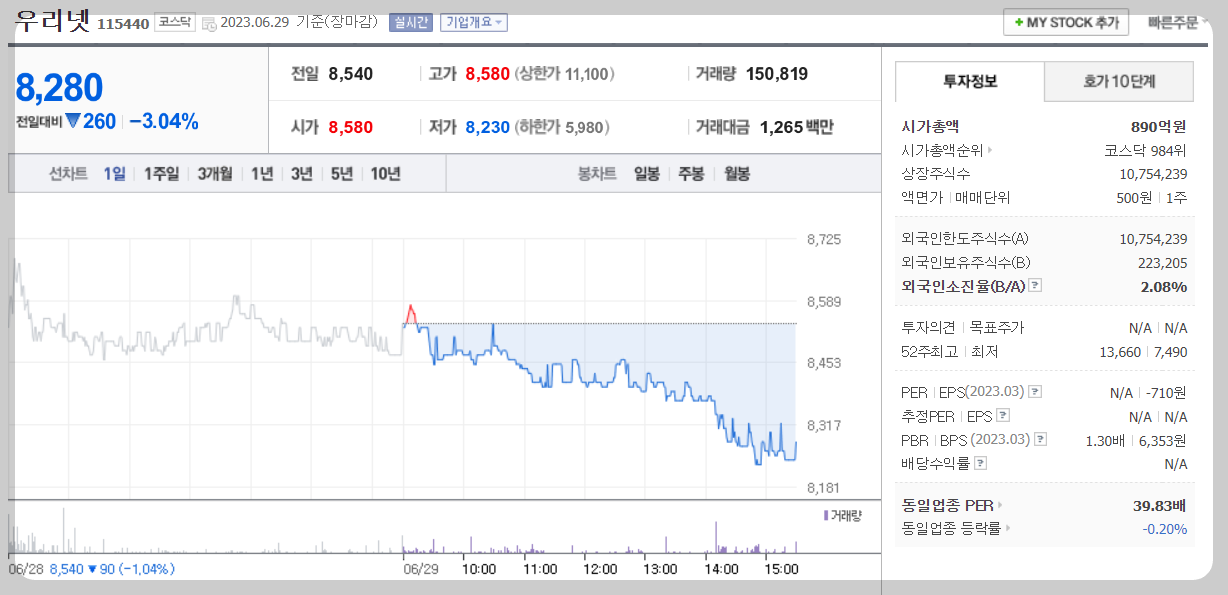The image size is (1228, 595).
Task: Click the 14:00 time axis label
Action: point(721,569)
